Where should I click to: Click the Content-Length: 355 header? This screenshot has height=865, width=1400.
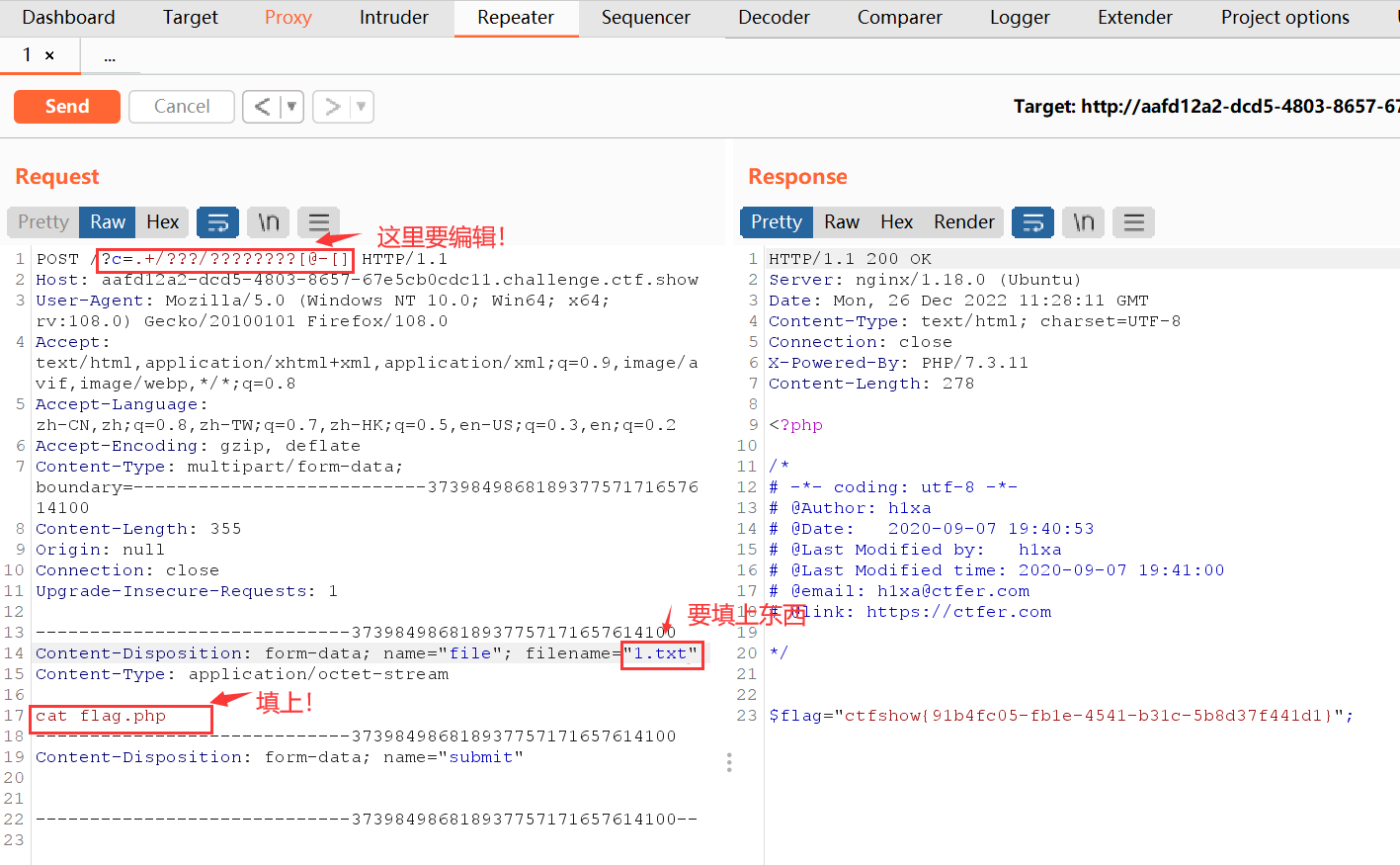coord(138,529)
